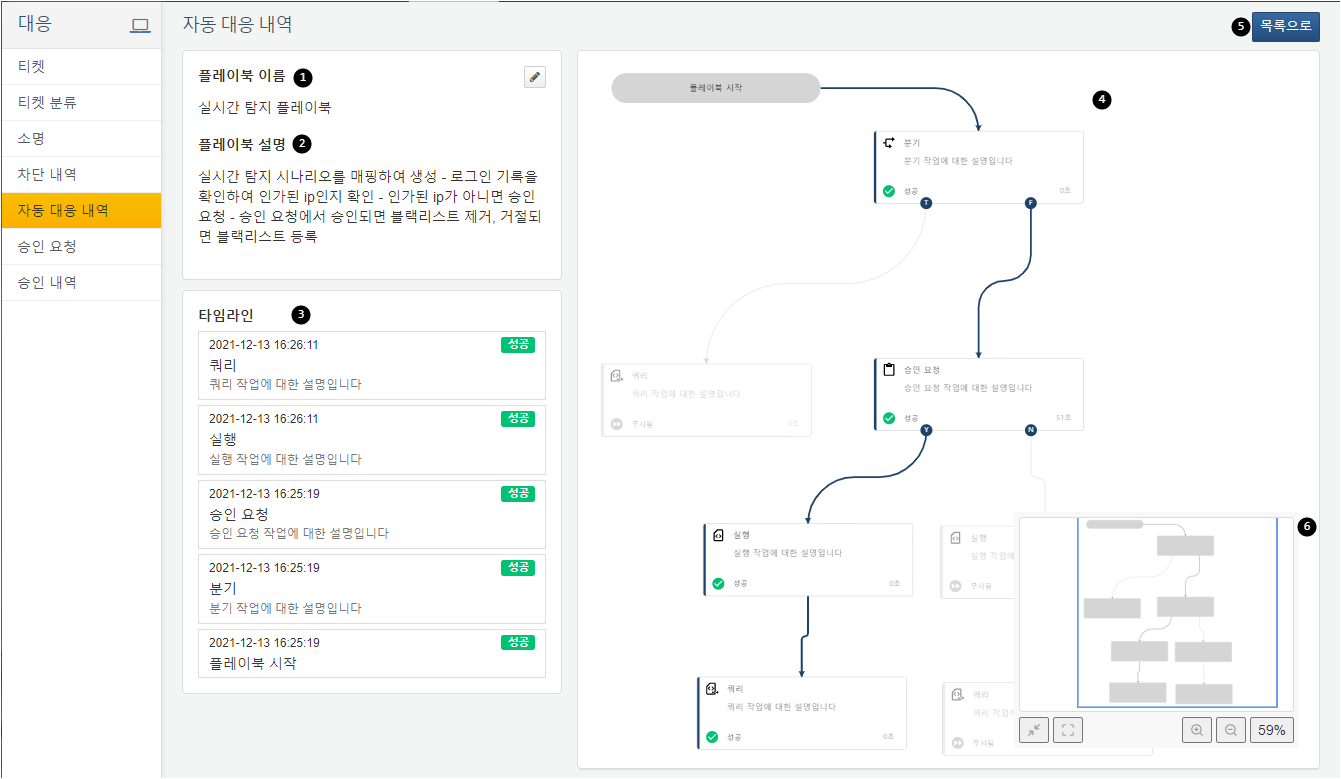Click the grey skipped icon in the left 쿼리 node
Viewport: 1341px width, 779px height.
pos(617,424)
